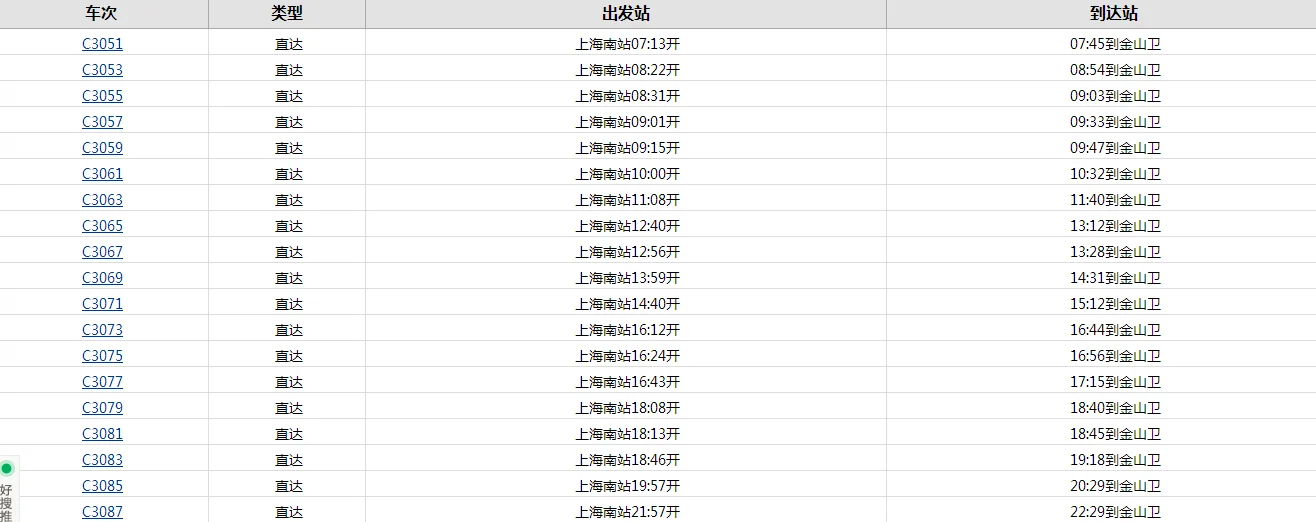The height and width of the screenshot is (522, 1316).
Task: Open the C3055 train link
Action: pyautogui.click(x=102, y=96)
